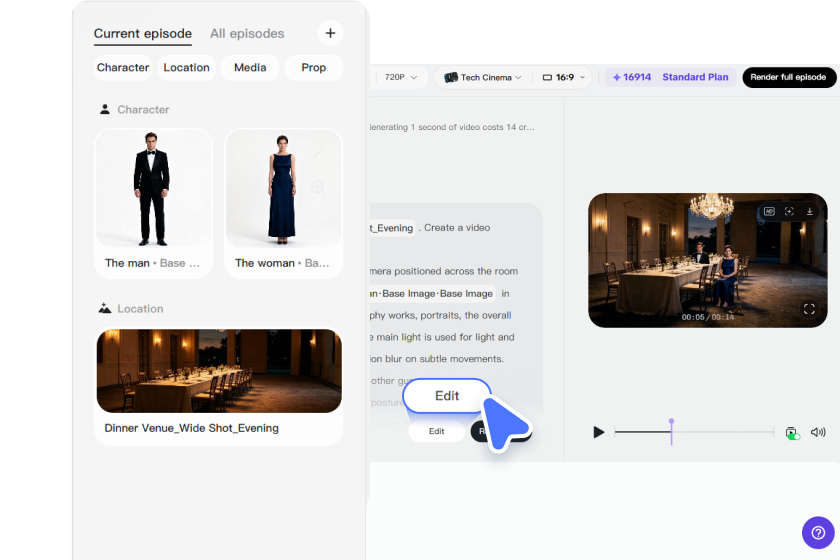The width and height of the screenshot is (840, 560).
Task: Select The man character card
Action: point(154,203)
